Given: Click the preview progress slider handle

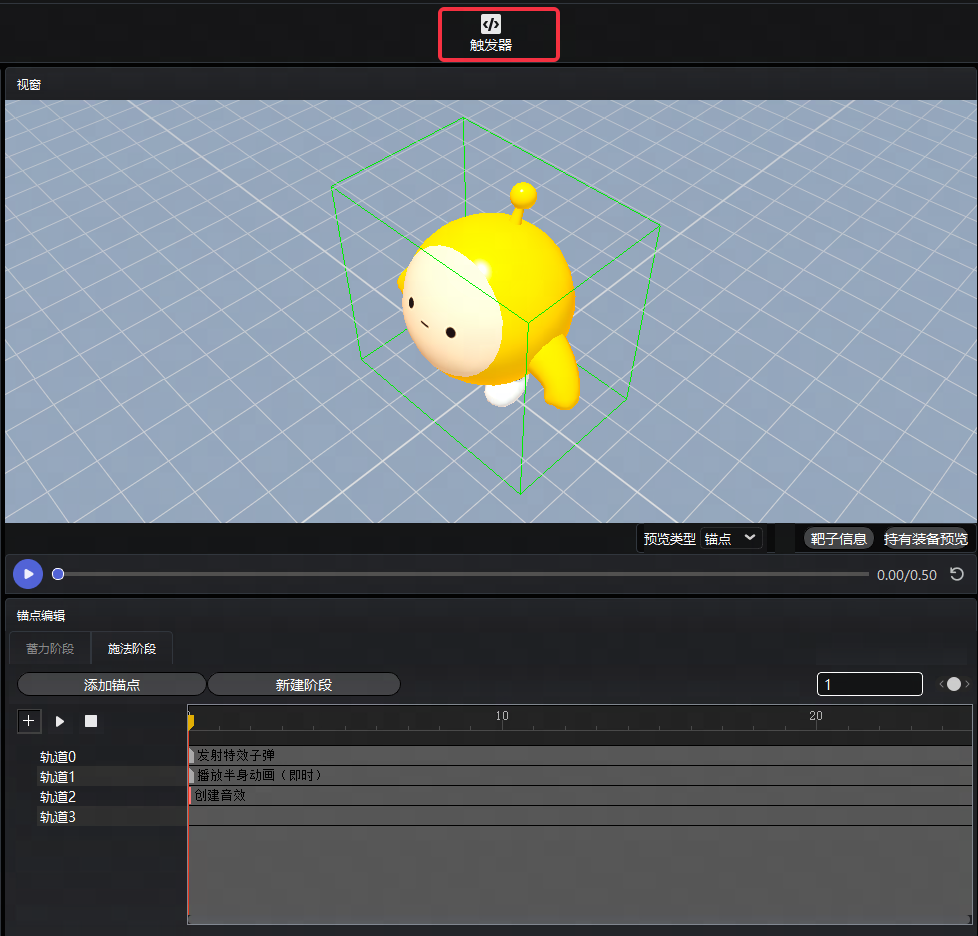Looking at the screenshot, I should (x=58, y=574).
